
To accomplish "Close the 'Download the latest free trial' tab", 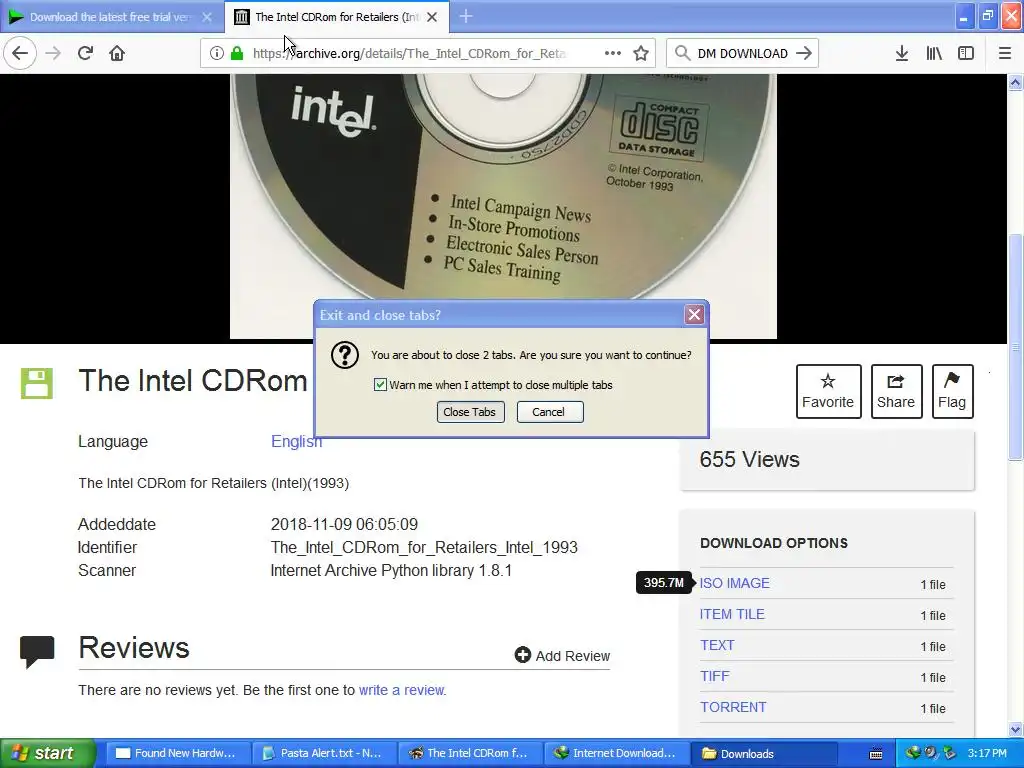I will pyautogui.click(x=207, y=17).
